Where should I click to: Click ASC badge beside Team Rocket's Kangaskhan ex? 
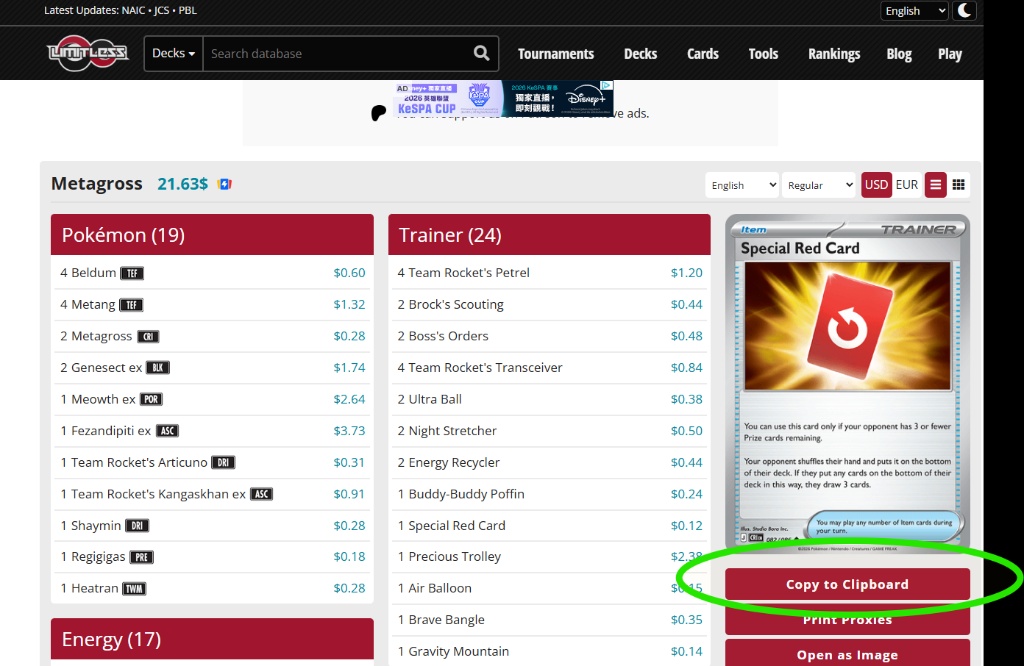click(262, 494)
